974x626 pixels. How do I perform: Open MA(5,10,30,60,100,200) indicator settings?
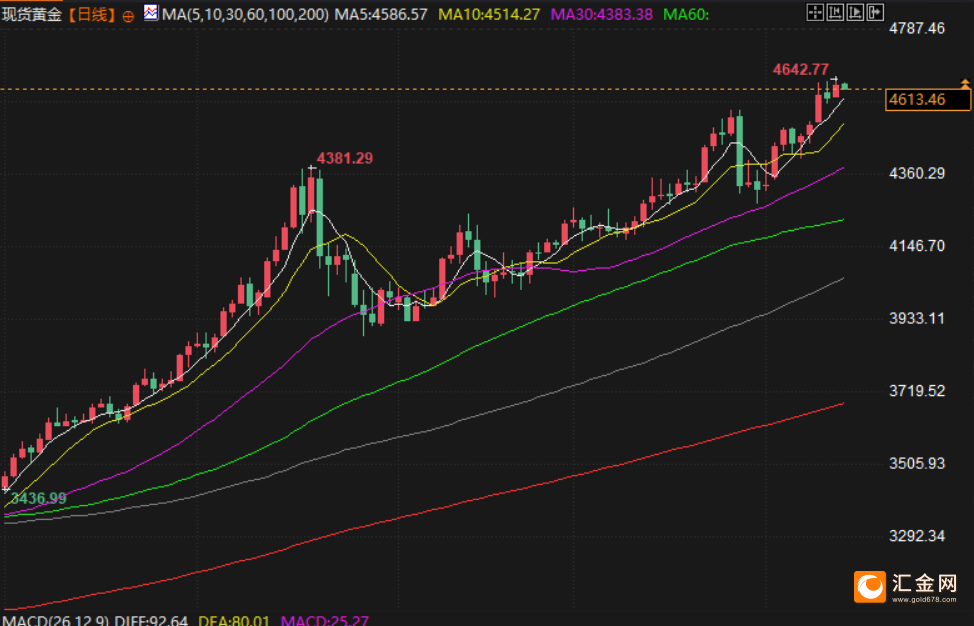point(245,14)
